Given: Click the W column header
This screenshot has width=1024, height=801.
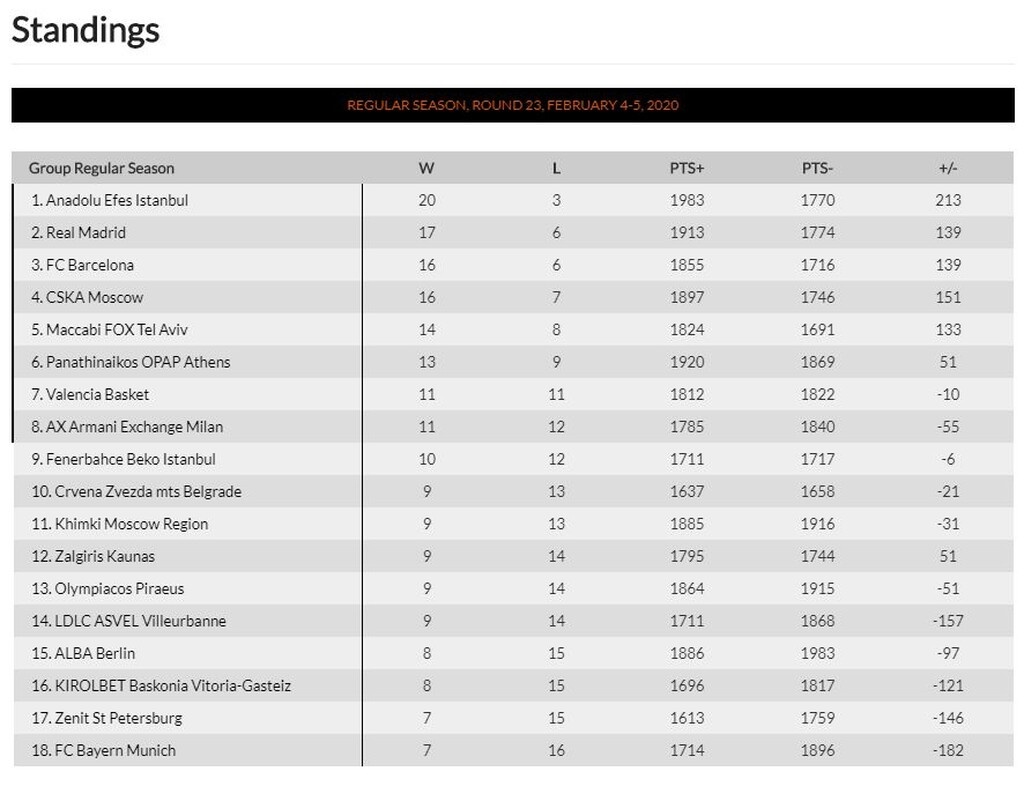Looking at the screenshot, I should [x=426, y=168].
